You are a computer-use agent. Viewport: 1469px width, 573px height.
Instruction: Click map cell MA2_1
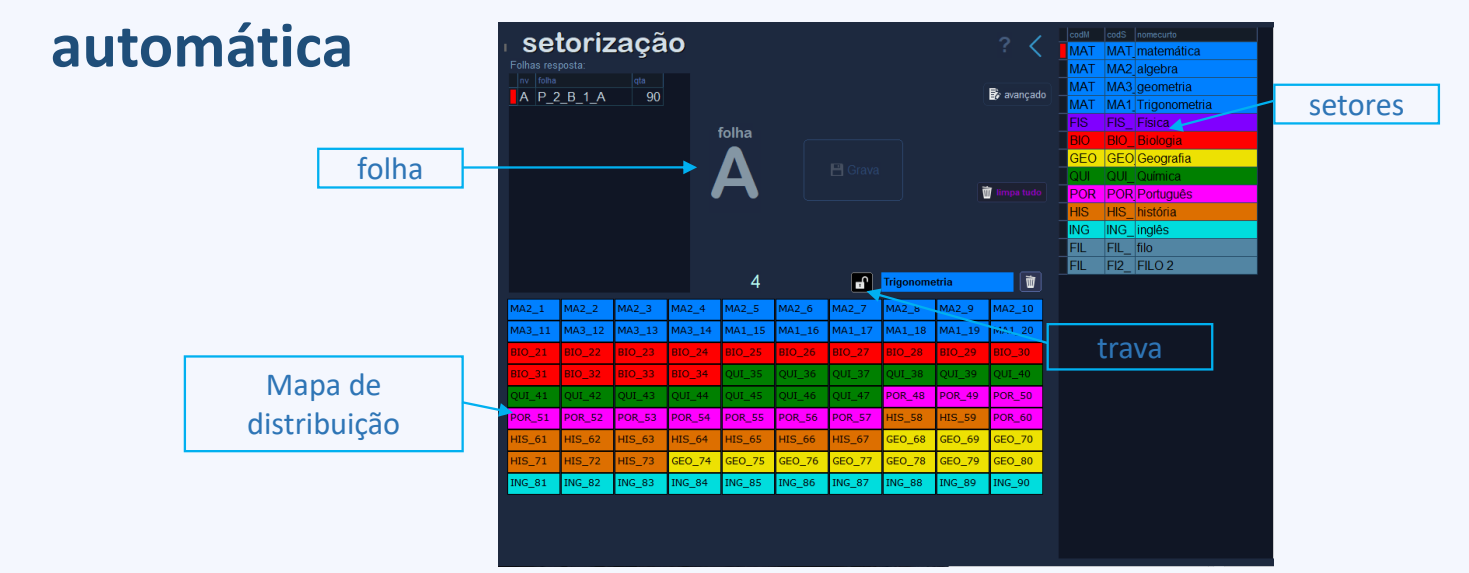tap(533, 309)
